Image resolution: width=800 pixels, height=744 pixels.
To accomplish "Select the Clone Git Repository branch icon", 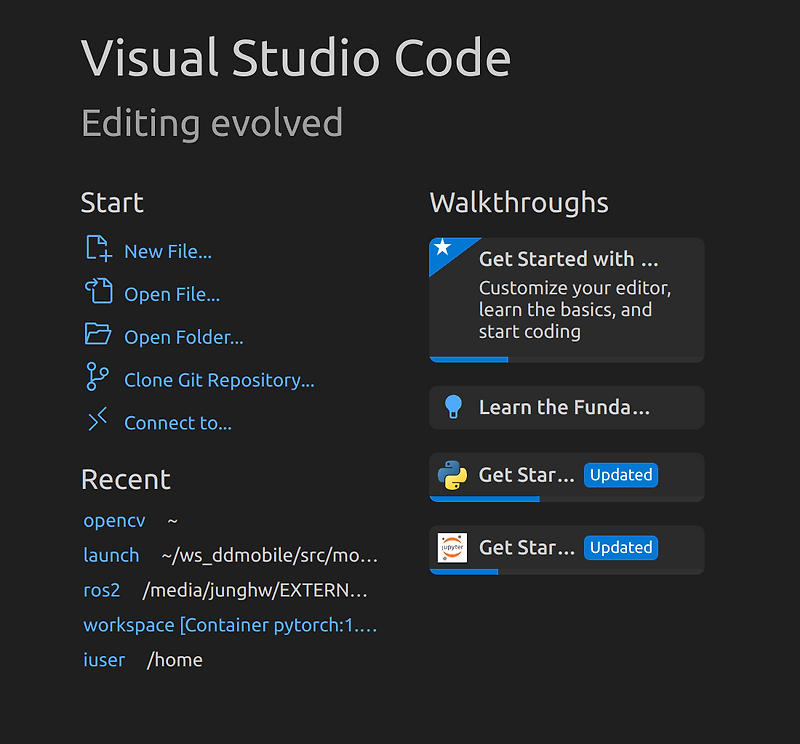I will coord(98,379).
